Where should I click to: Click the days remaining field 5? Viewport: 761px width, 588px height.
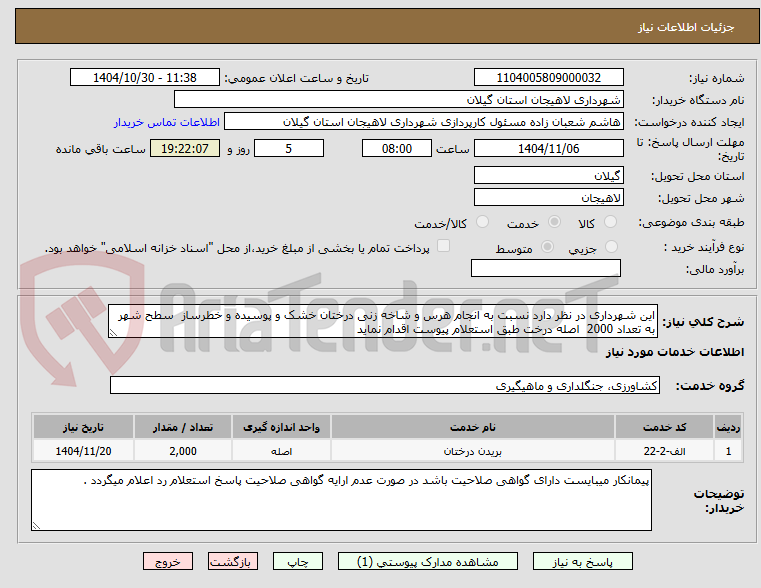point(289,148)
